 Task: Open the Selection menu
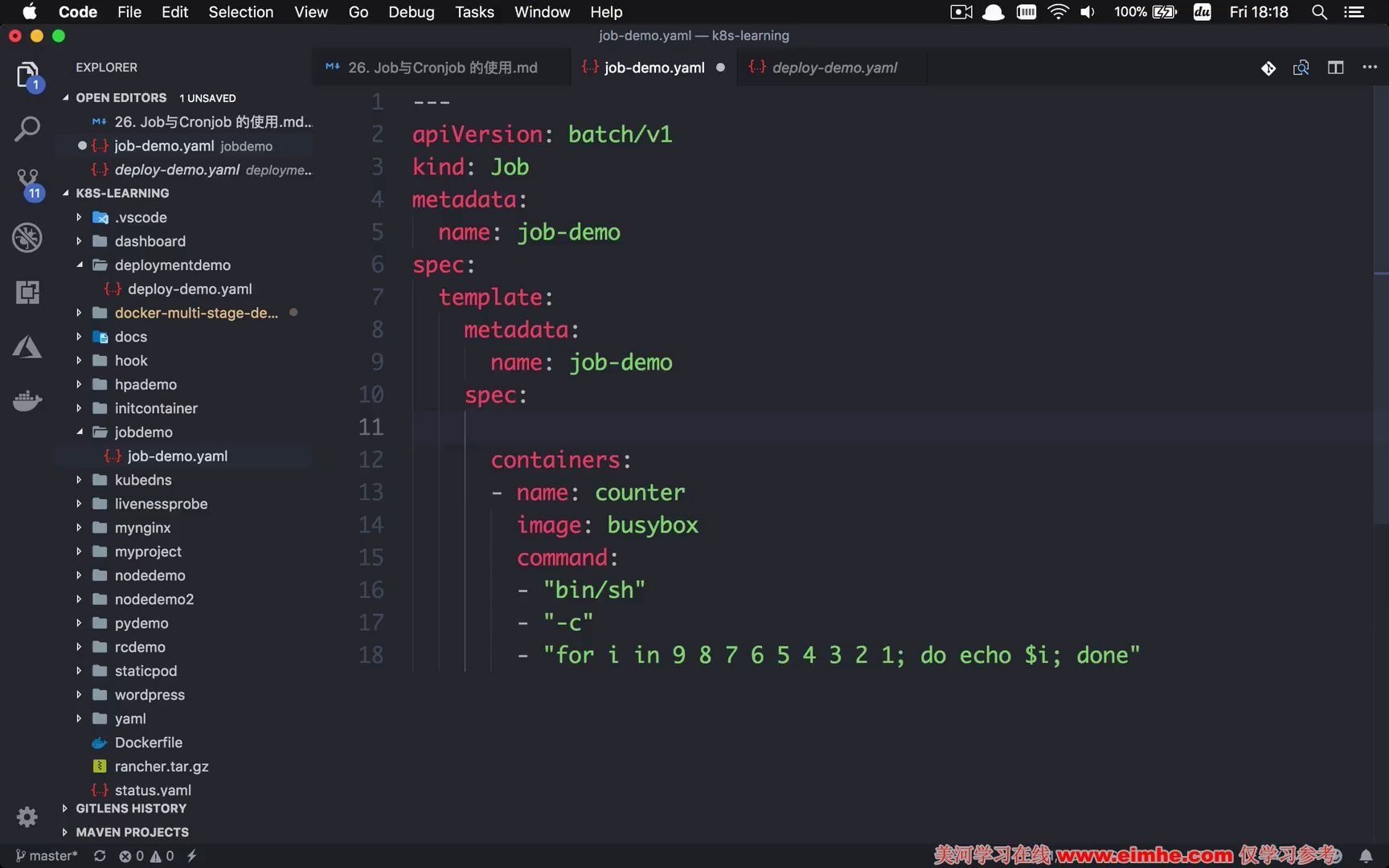click(x=241, y=12)
